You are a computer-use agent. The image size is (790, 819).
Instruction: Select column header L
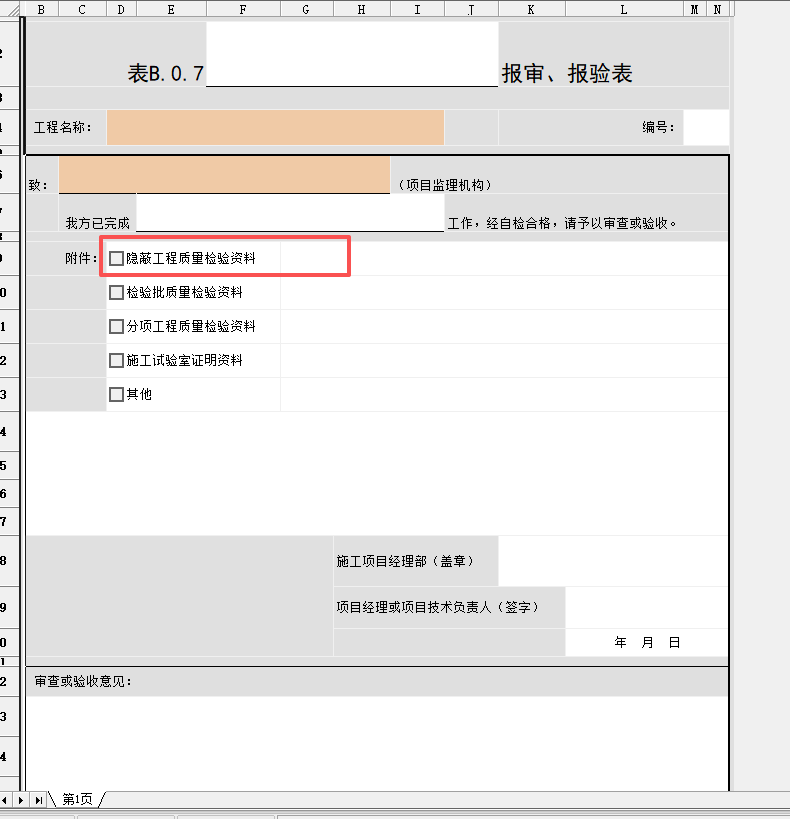point(623,9)
